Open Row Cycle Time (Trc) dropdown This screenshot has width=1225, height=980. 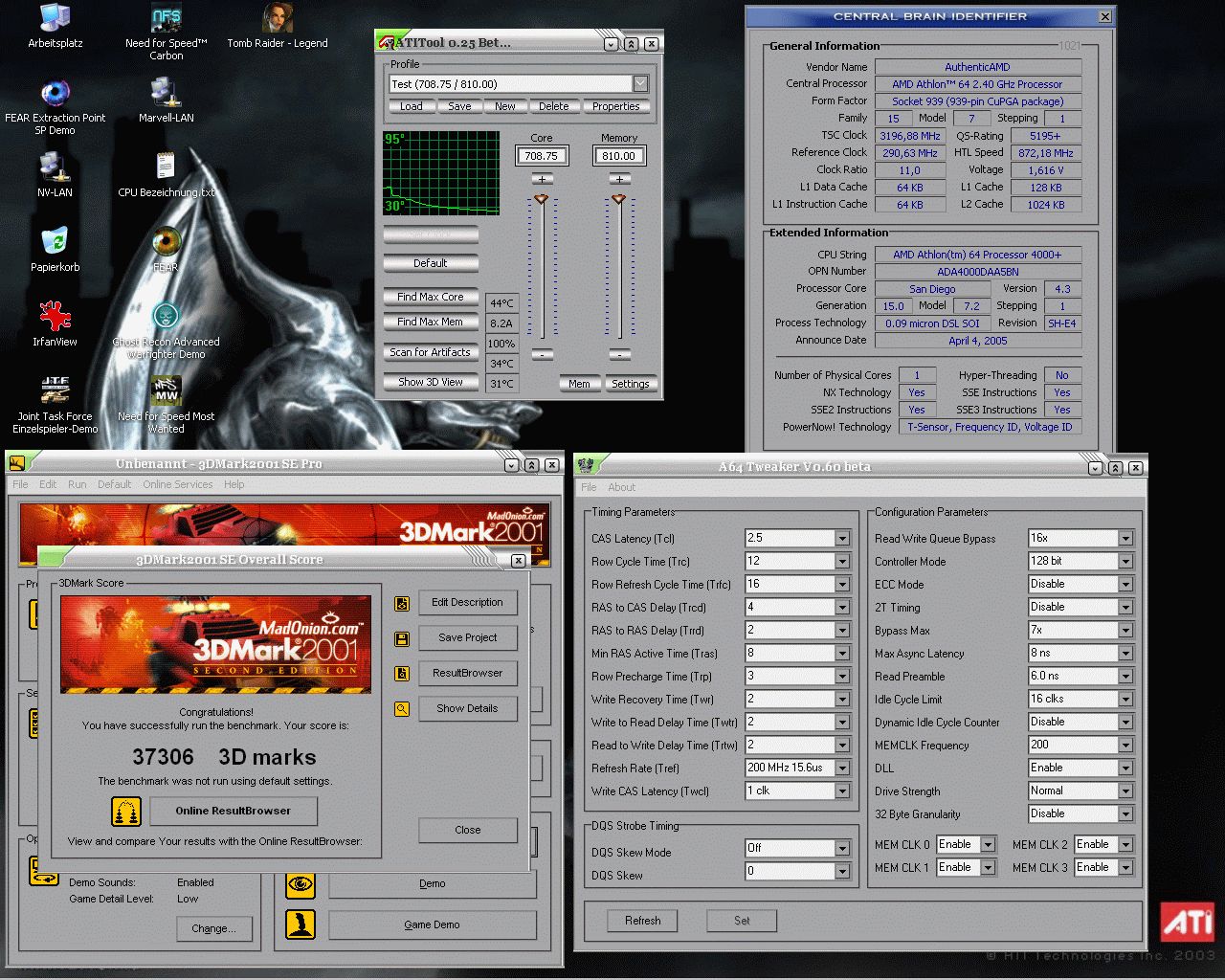[x=842, y=562]
